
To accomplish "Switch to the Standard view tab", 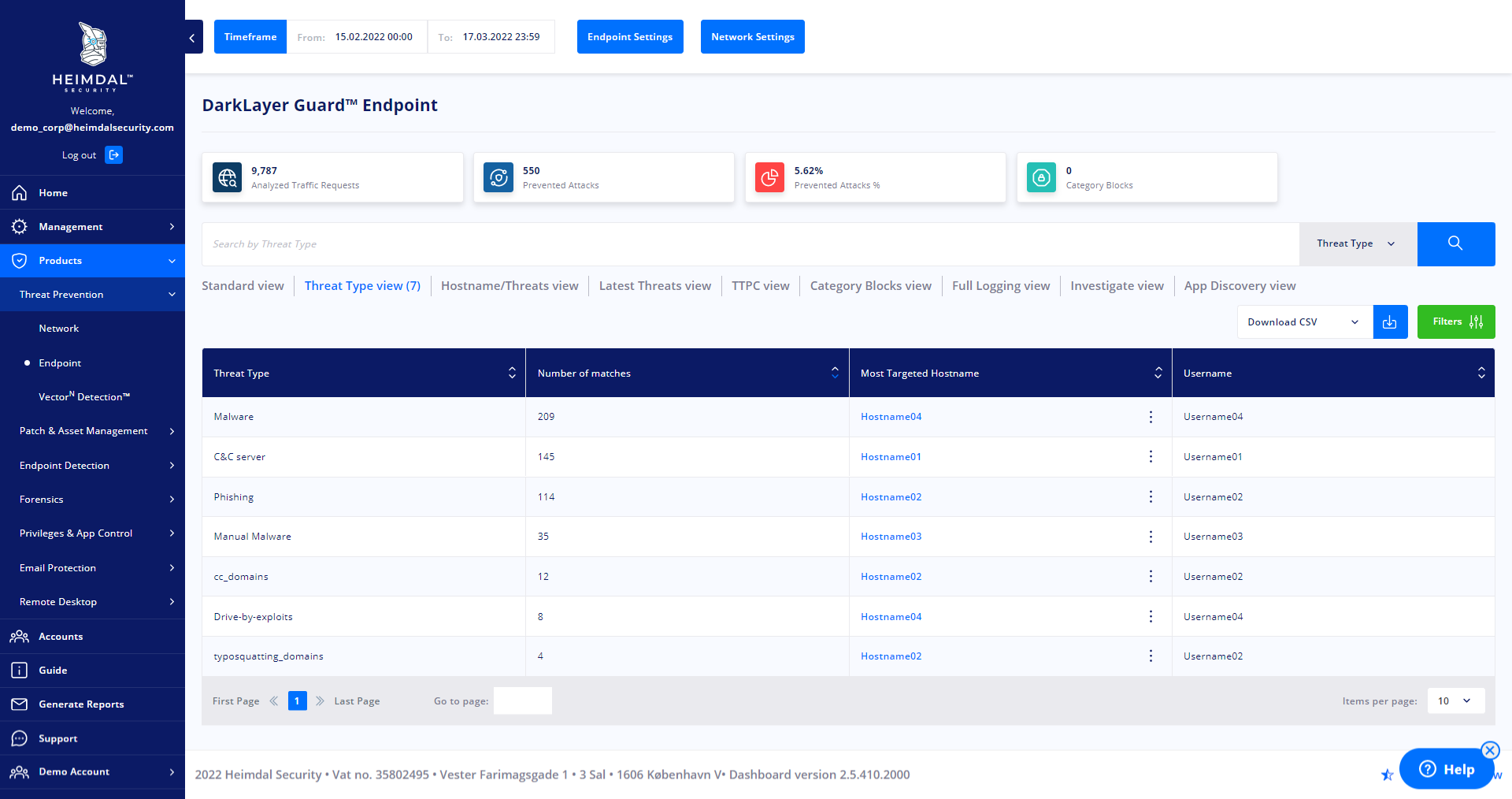I will (243, 285).
